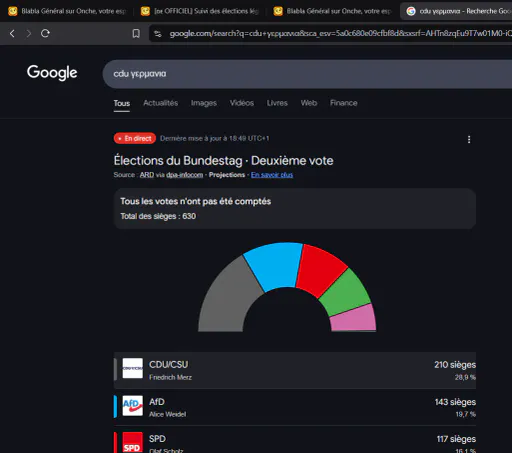The width and height of the screenshot is (512, 453).
Task: Open the Finance results tab
Action: pyautogui.click(x=344, y=103)
